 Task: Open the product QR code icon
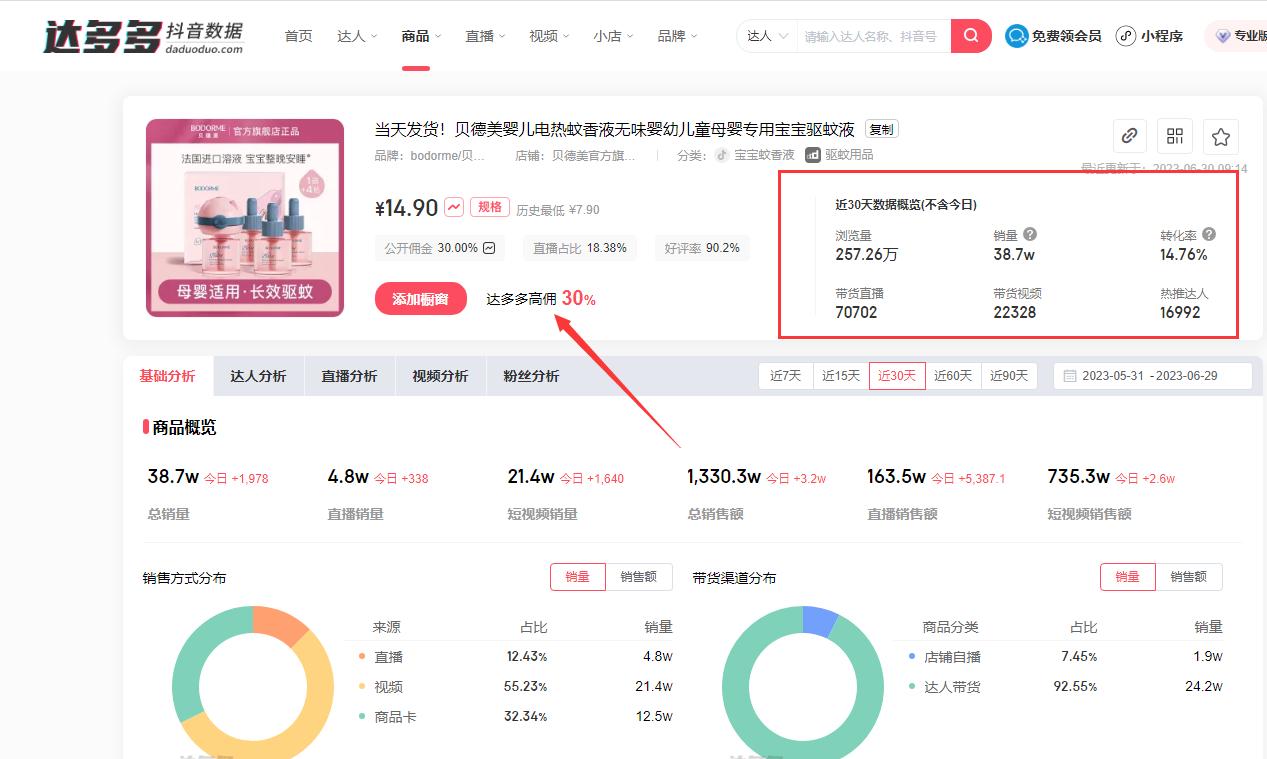(1174, 136)
